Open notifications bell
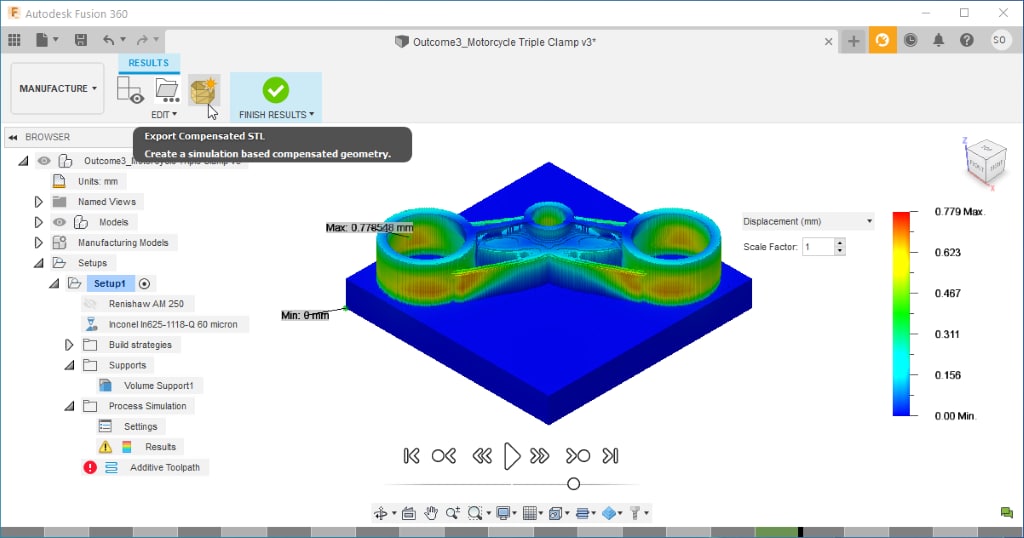 tap(938, 40)
